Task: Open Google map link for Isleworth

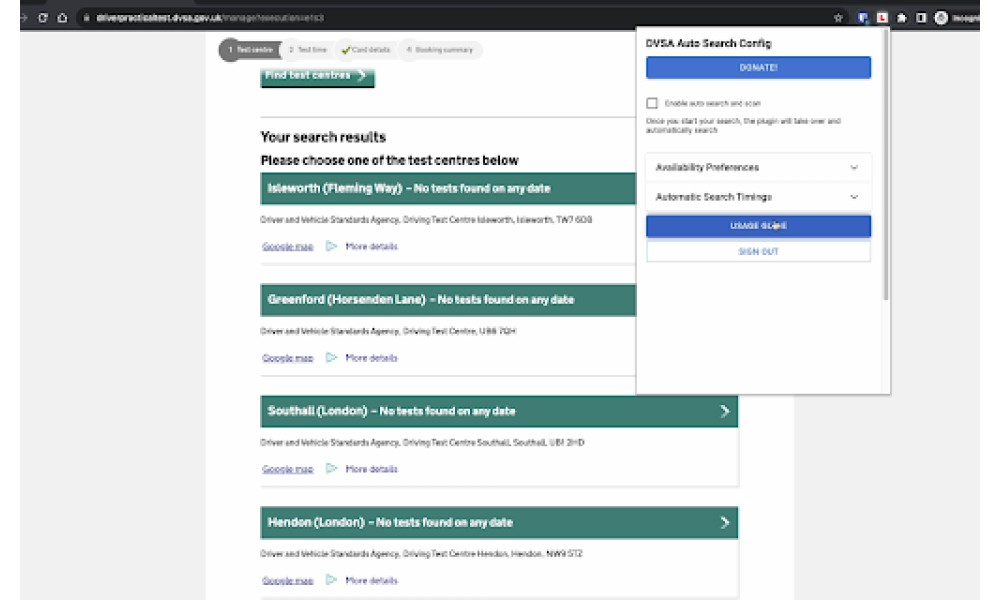Action: (288, 247)
